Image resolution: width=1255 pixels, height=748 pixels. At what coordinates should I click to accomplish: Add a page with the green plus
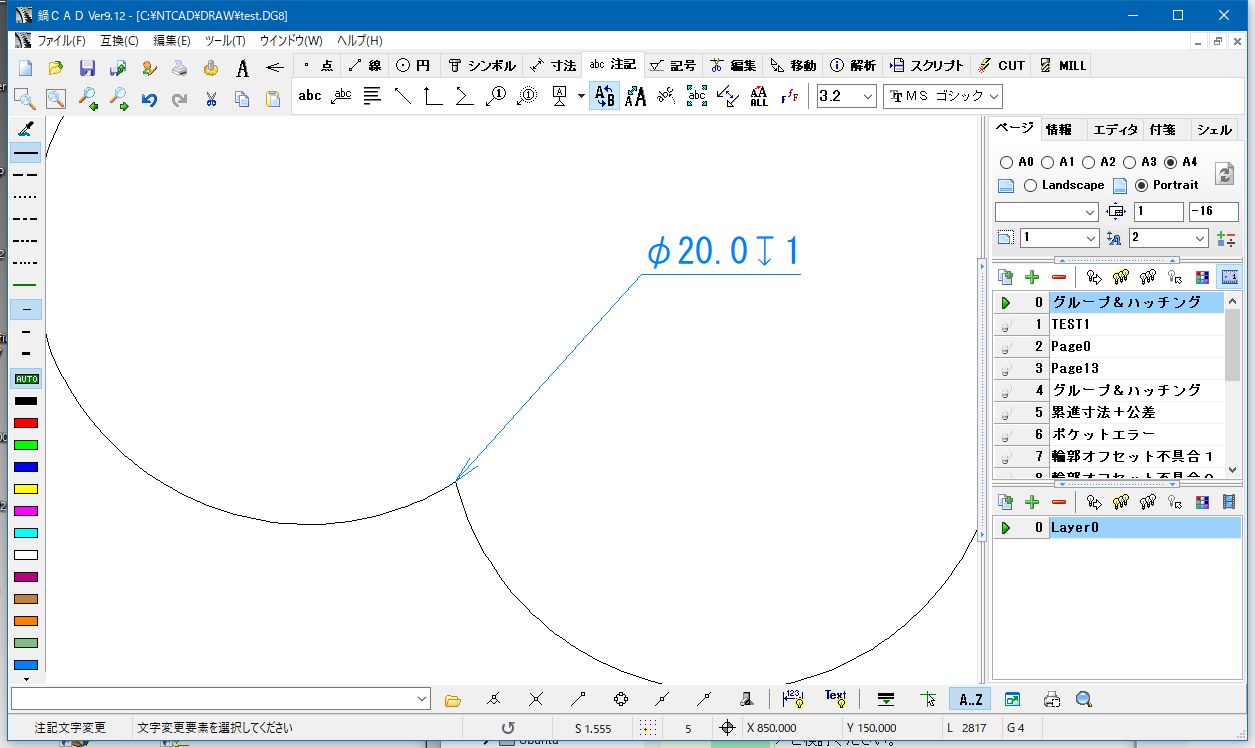tap(1032, 277)
